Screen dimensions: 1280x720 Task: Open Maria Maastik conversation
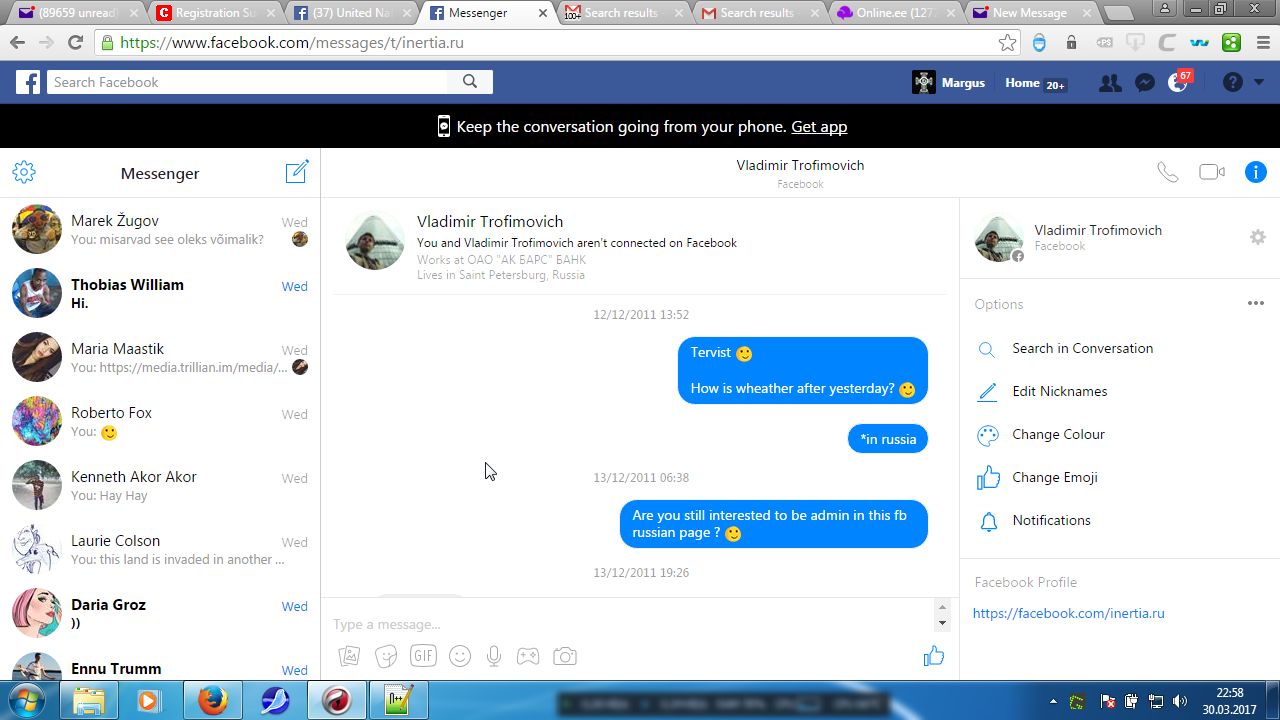tap(160, 358)
